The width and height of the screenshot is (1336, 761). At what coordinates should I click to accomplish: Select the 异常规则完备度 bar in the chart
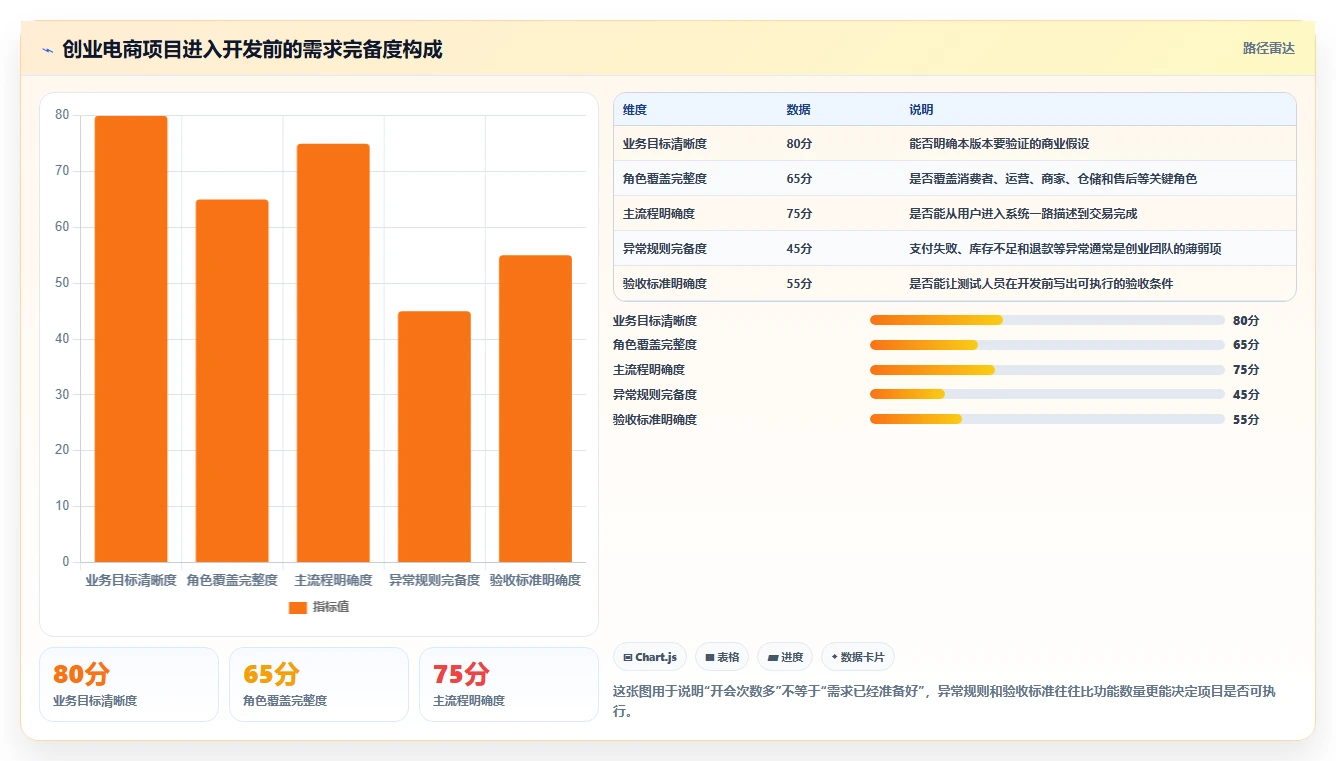pos(434,437)
